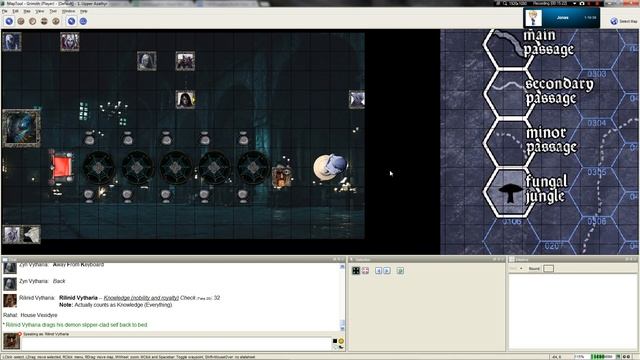The height and width of the screenshot is (360, 640).
Task: Open the template tools group
Action: click(33, 21)
